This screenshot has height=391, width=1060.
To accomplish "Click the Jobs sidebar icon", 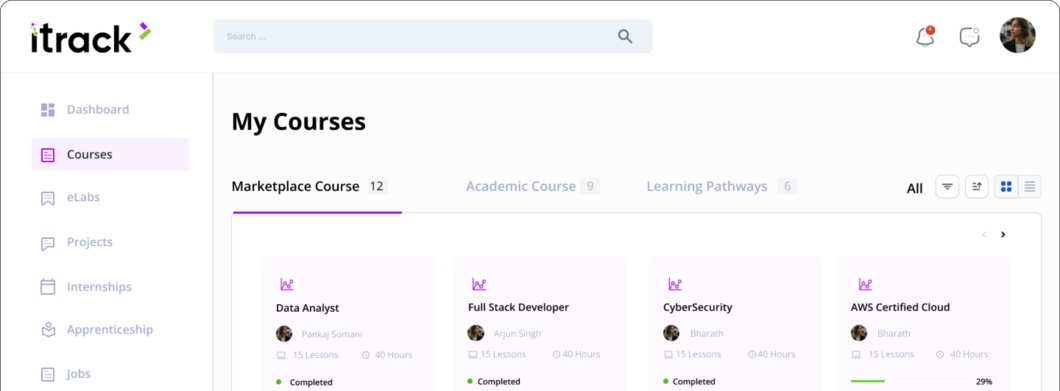I will [47, 373].
